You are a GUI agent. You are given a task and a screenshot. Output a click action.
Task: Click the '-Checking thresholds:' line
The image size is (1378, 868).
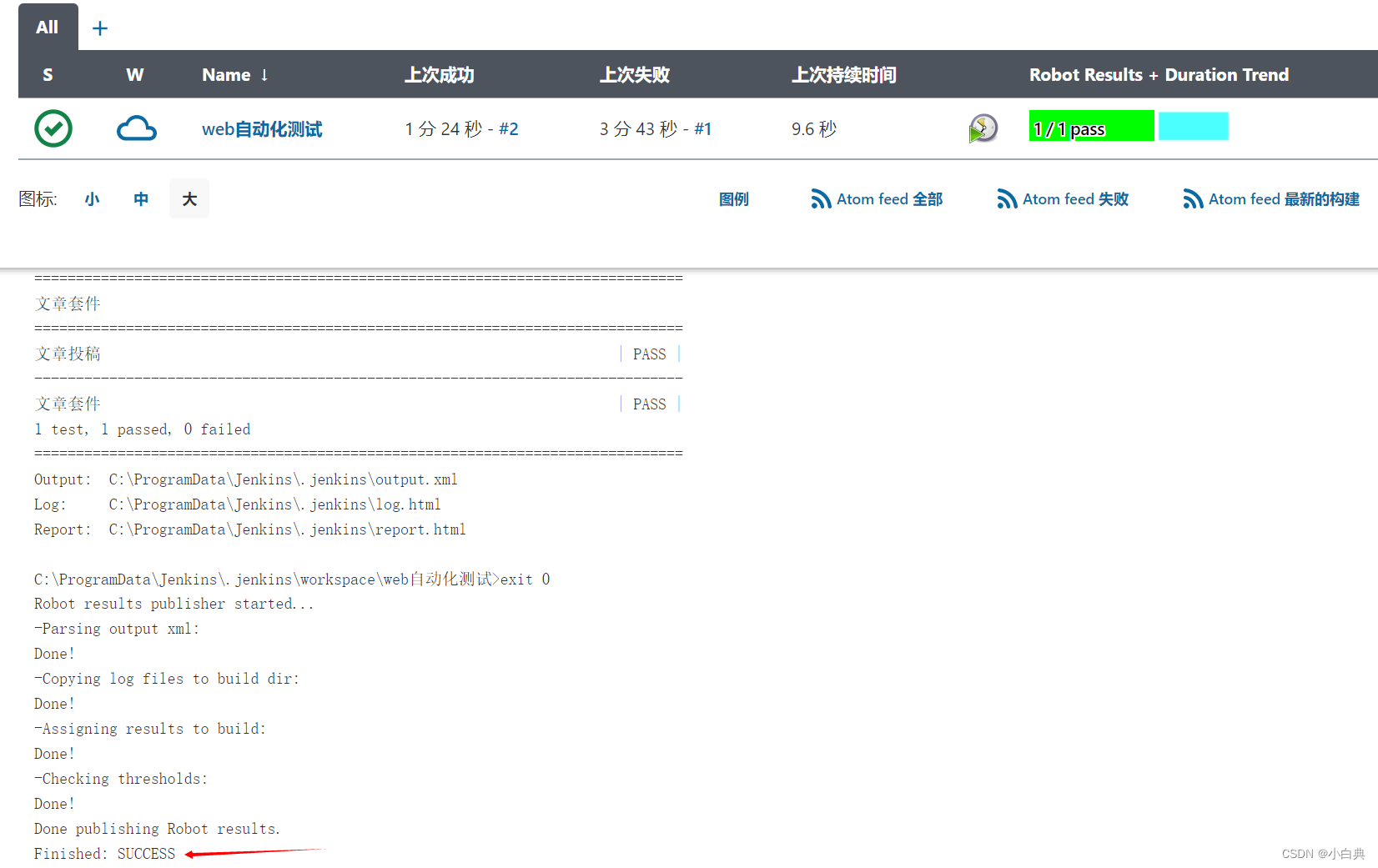[x=121, y=779]
